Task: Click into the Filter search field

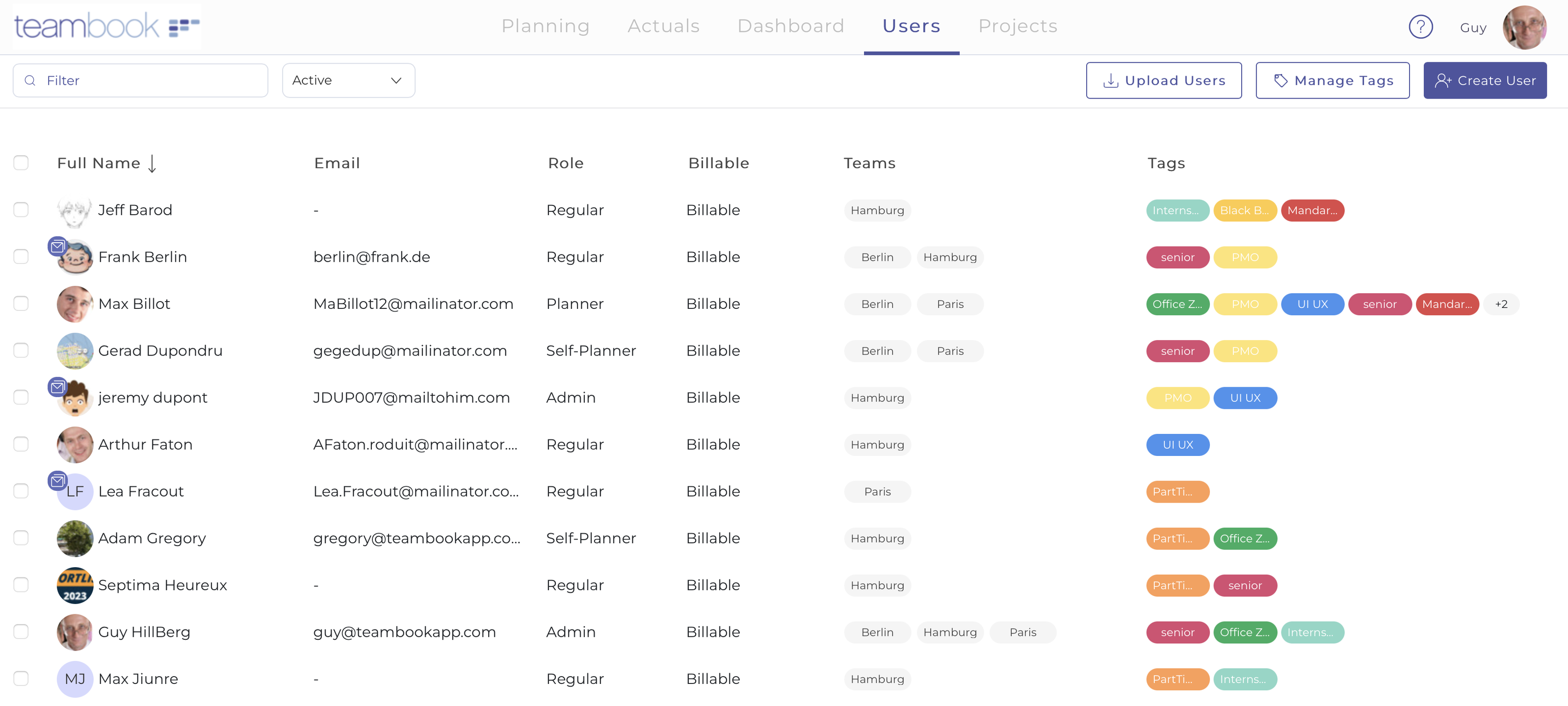Action: point(141,80)
